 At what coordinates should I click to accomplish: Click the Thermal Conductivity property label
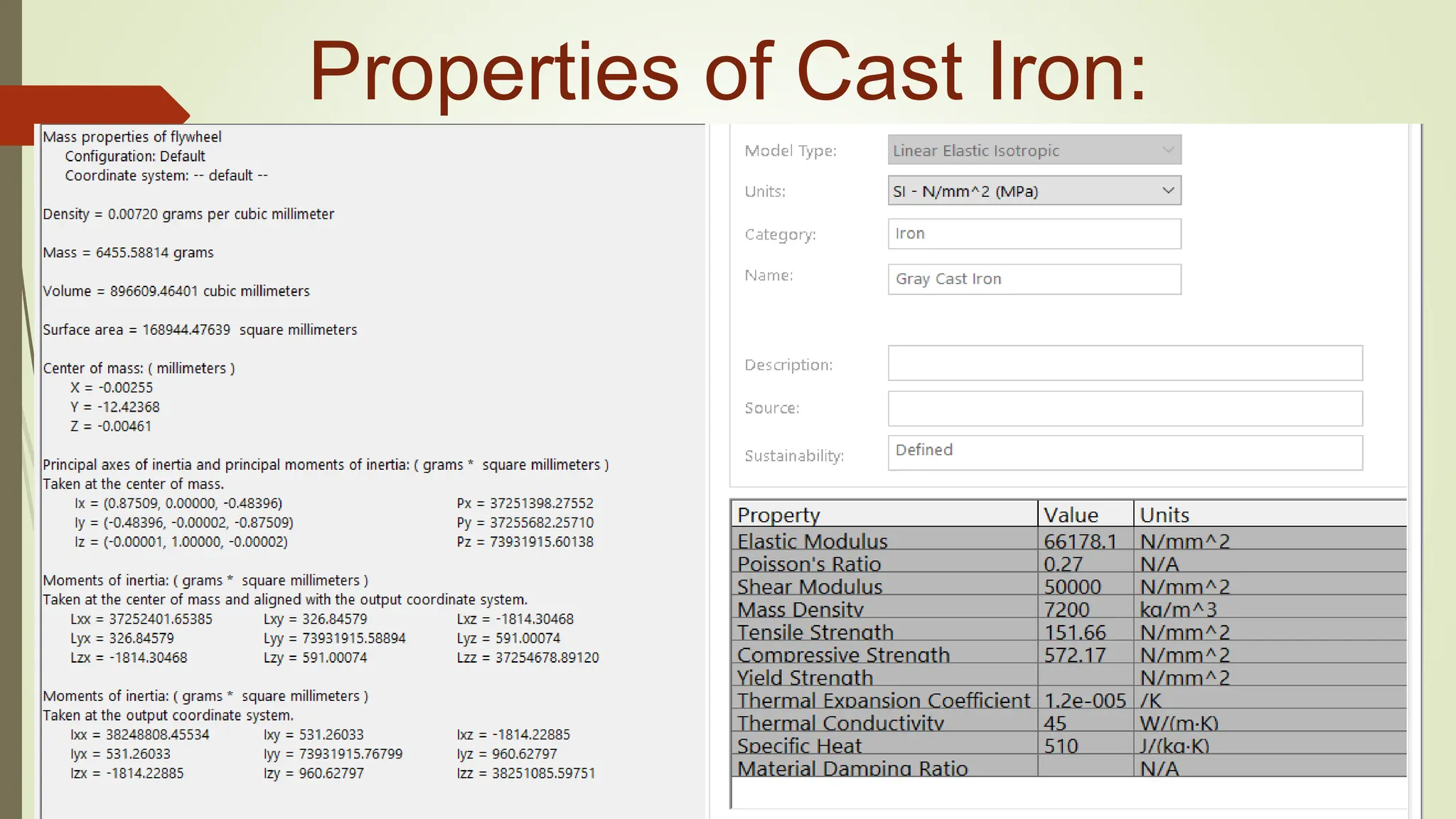click(840, 723)
